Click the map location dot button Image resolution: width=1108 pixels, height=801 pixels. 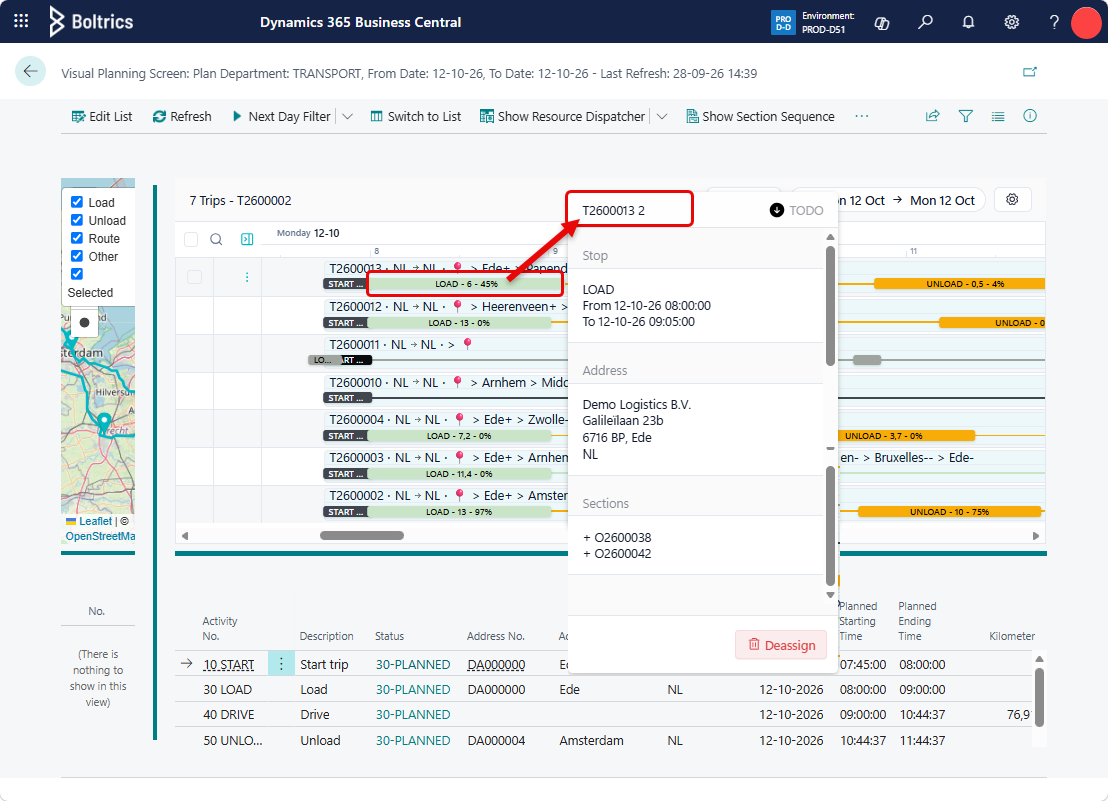click(x=84, y=323)
